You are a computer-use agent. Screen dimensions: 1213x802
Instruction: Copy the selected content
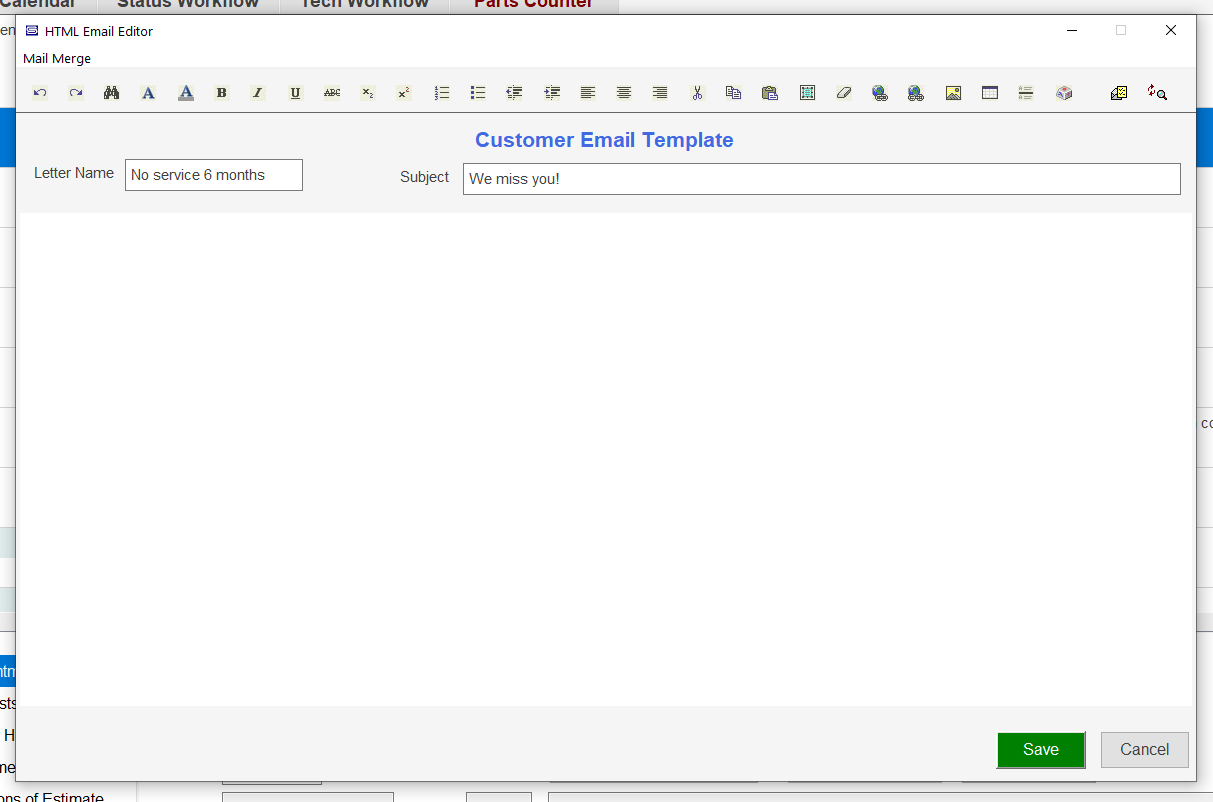coord(734,93)
